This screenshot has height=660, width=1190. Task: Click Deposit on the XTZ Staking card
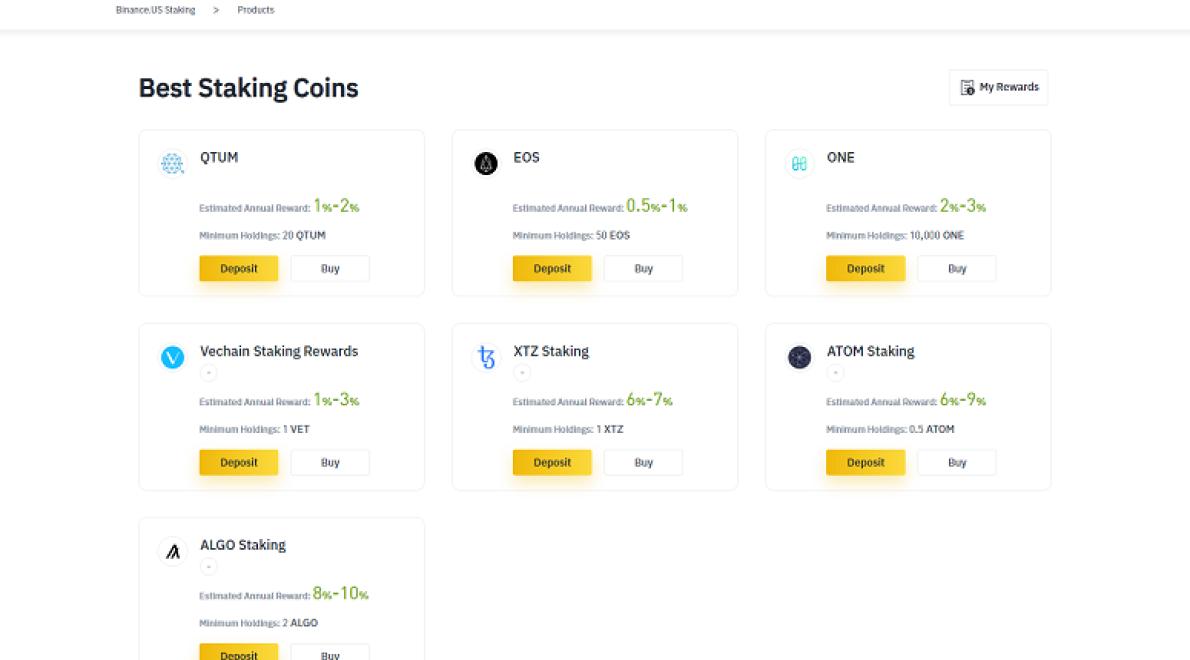click(552, 462)
